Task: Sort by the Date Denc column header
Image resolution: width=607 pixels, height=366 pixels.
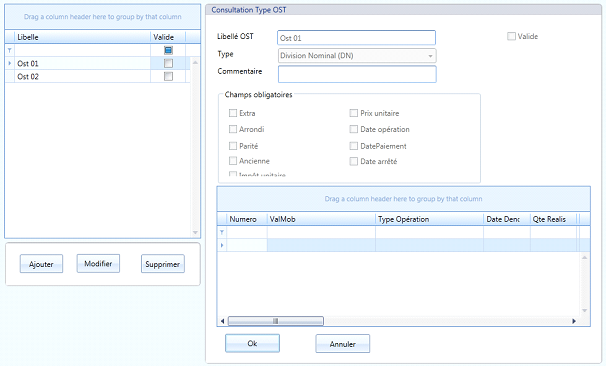Action: click(507, 219)
